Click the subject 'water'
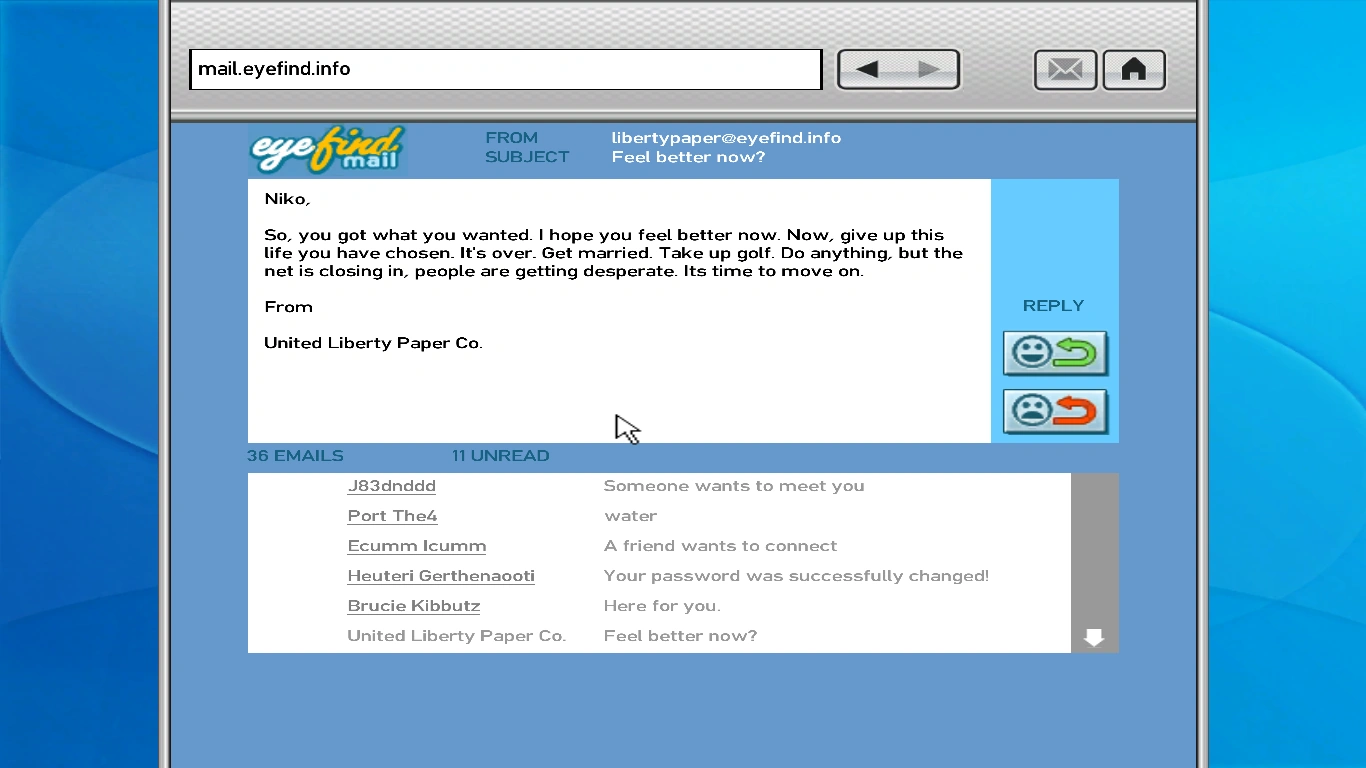 pyautogui.click(x=631, y=516)
